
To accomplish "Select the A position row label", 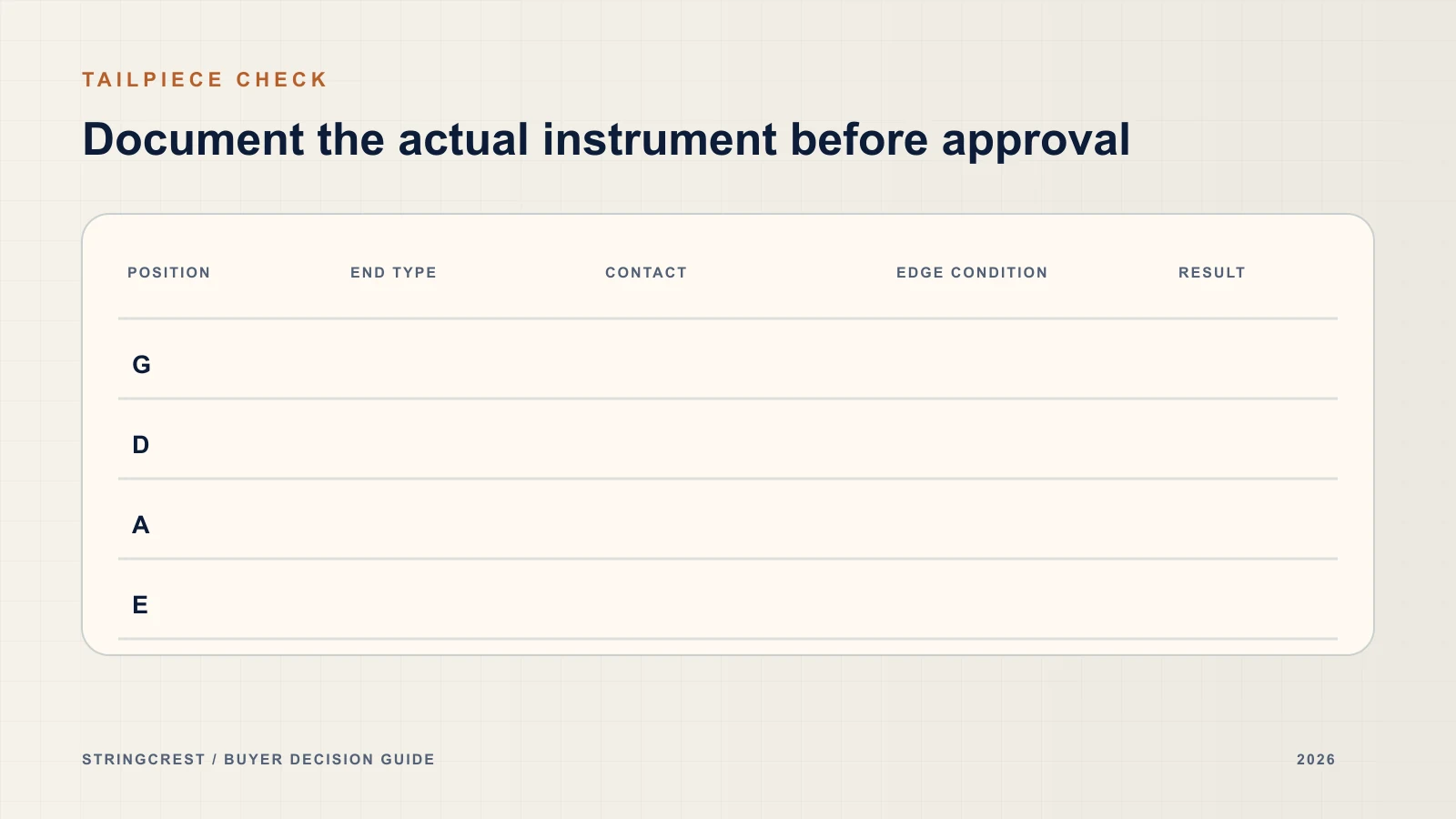I will (x=140, y=525).
